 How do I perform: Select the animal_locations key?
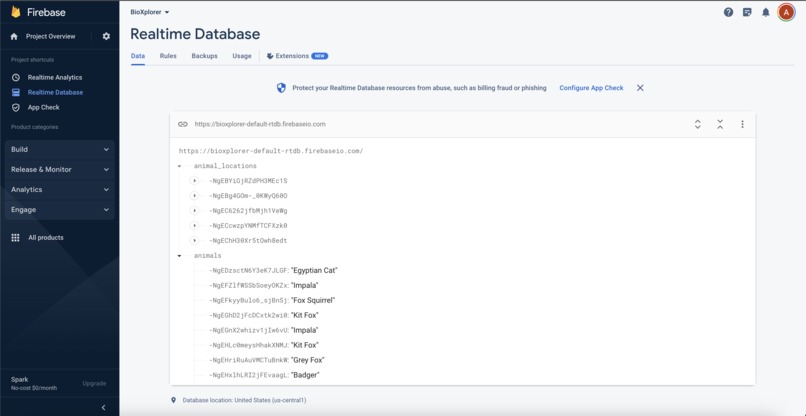click(225, 166)
